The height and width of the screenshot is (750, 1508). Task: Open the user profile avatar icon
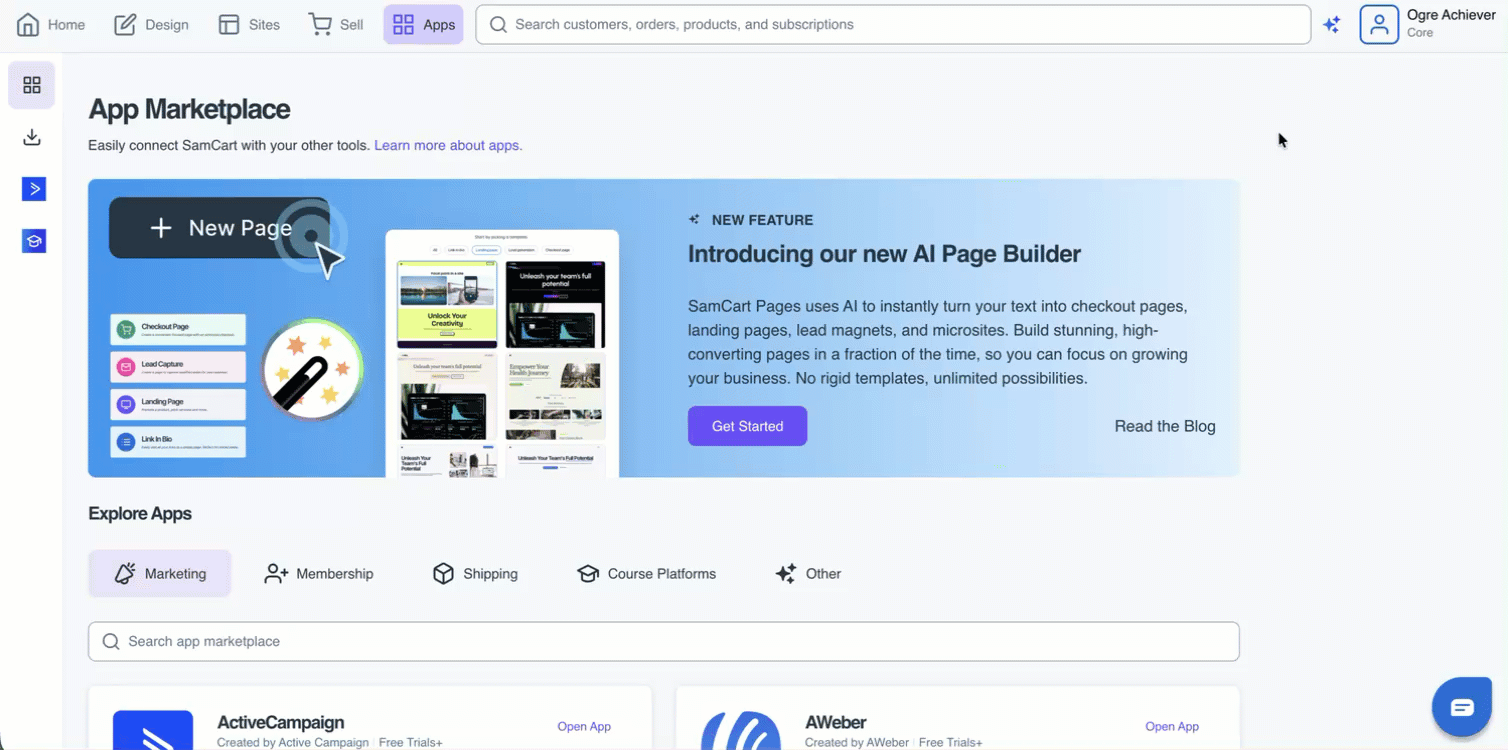(x=1379, y=25)
